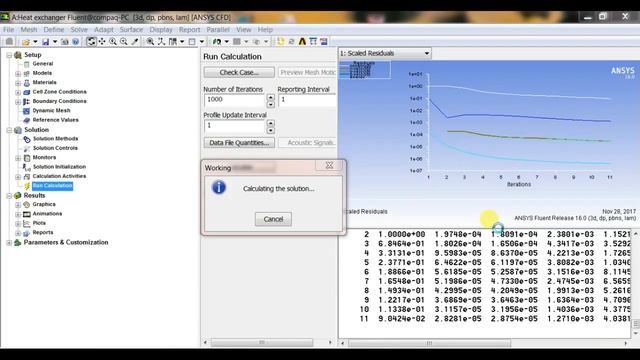This screenshot has height=360, width=640.
Task: Click the Preview Mesh Motion button
Action: tap(307, 73)
